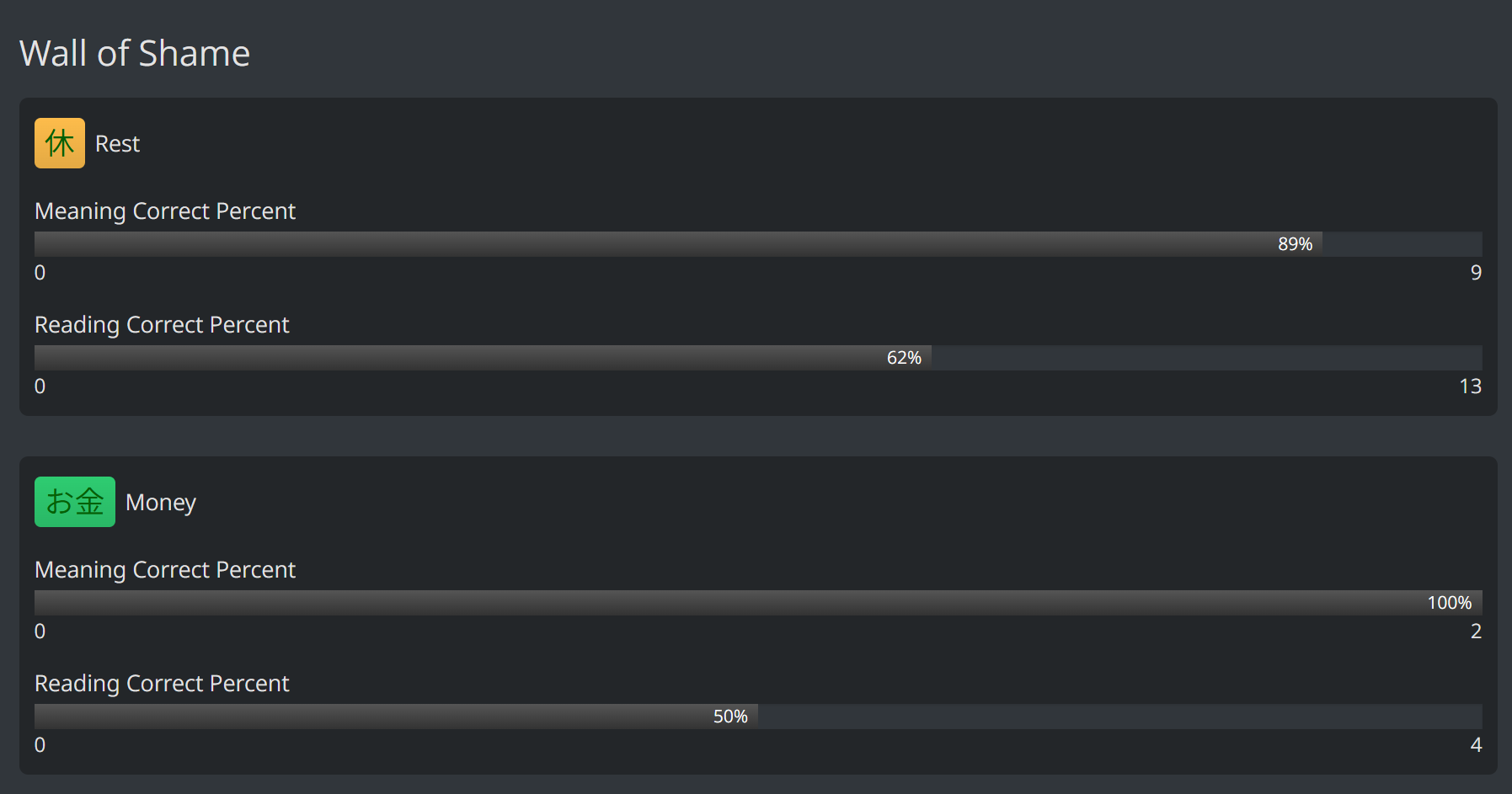Click the 0 under Rest's meaning bar

[40, 273]
